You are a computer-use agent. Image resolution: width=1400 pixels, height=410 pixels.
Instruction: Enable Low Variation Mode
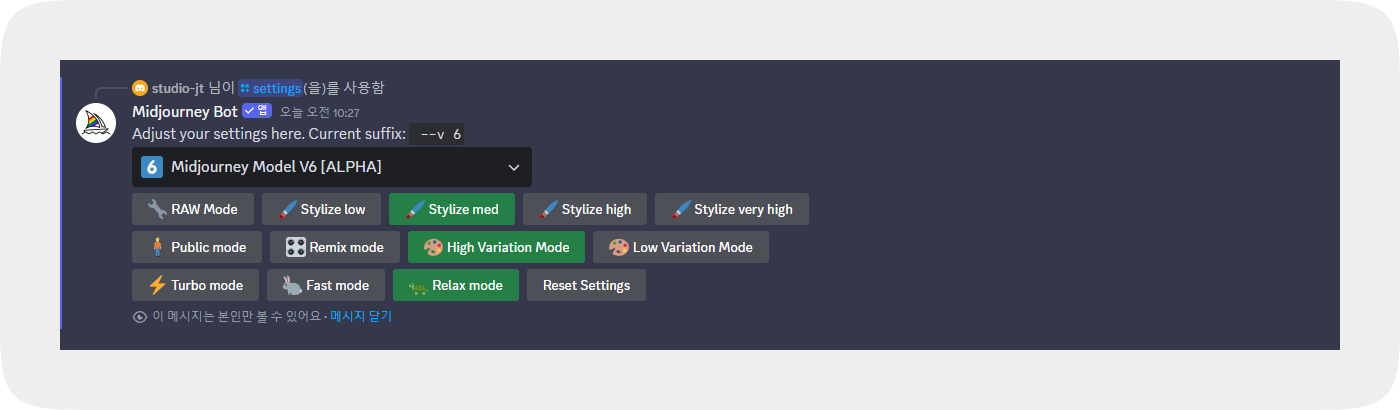[x=681, y=247]
